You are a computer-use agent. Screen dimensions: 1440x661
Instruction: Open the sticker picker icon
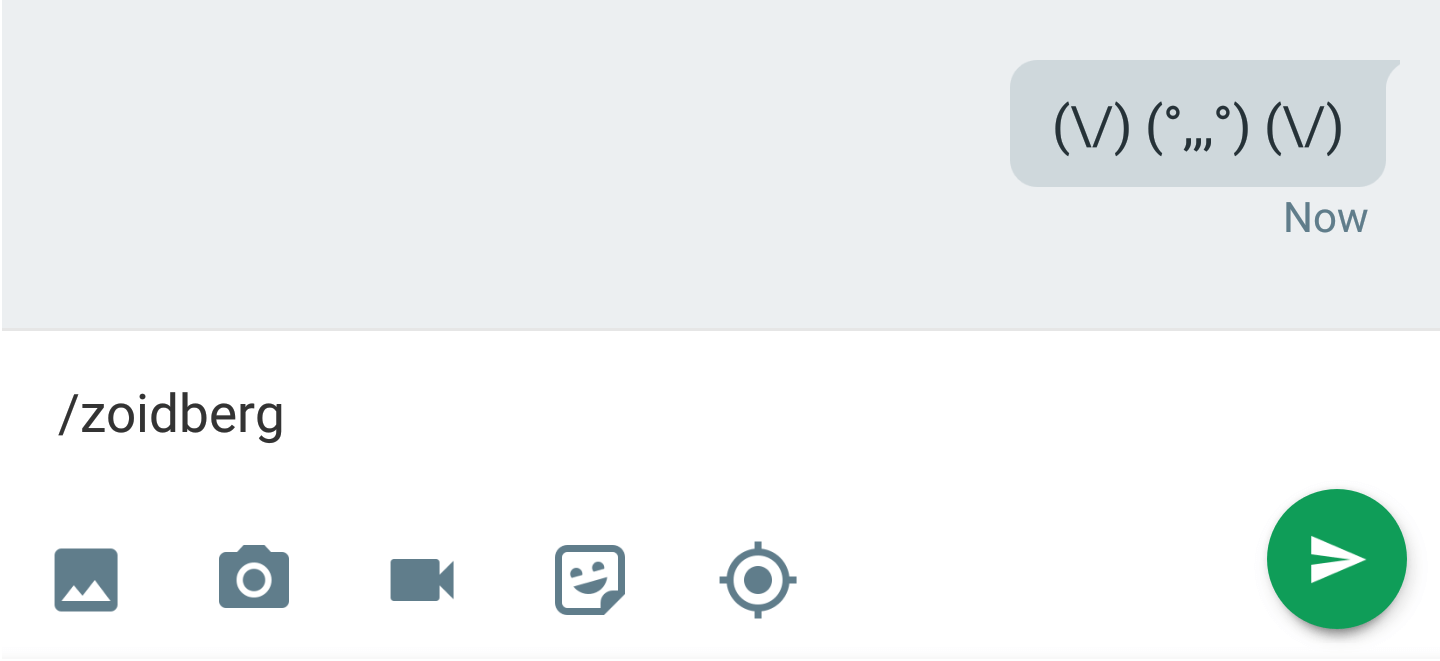point(590,579)
